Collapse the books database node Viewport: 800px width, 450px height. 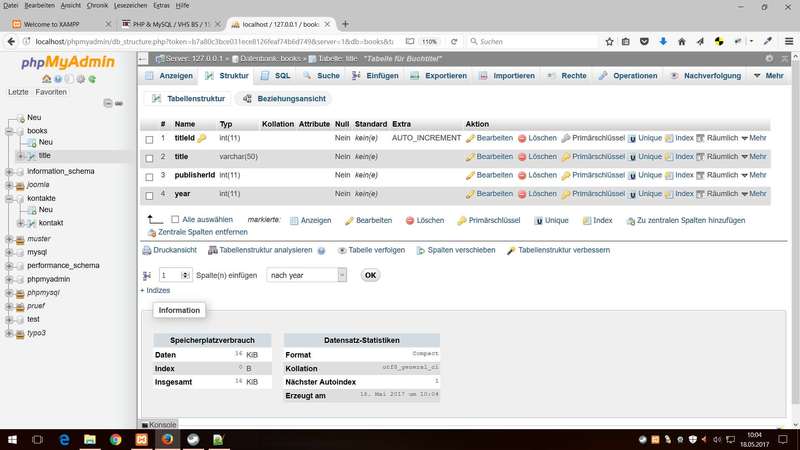[9, 131]
